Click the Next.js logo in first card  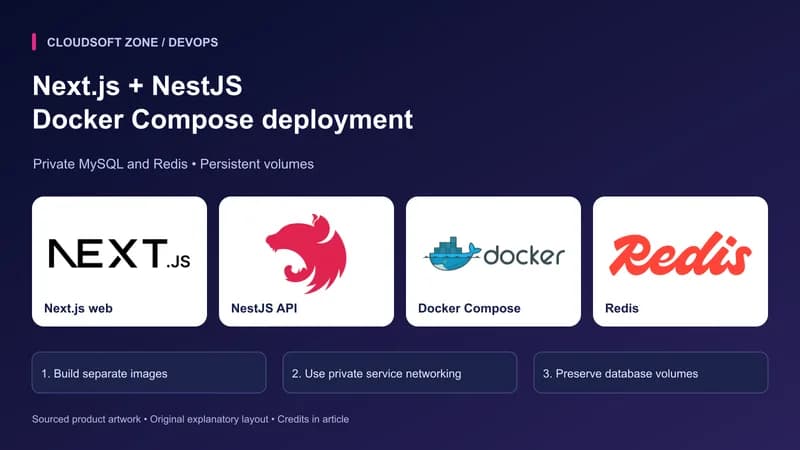pyautogui.click(x=119, y=253)
